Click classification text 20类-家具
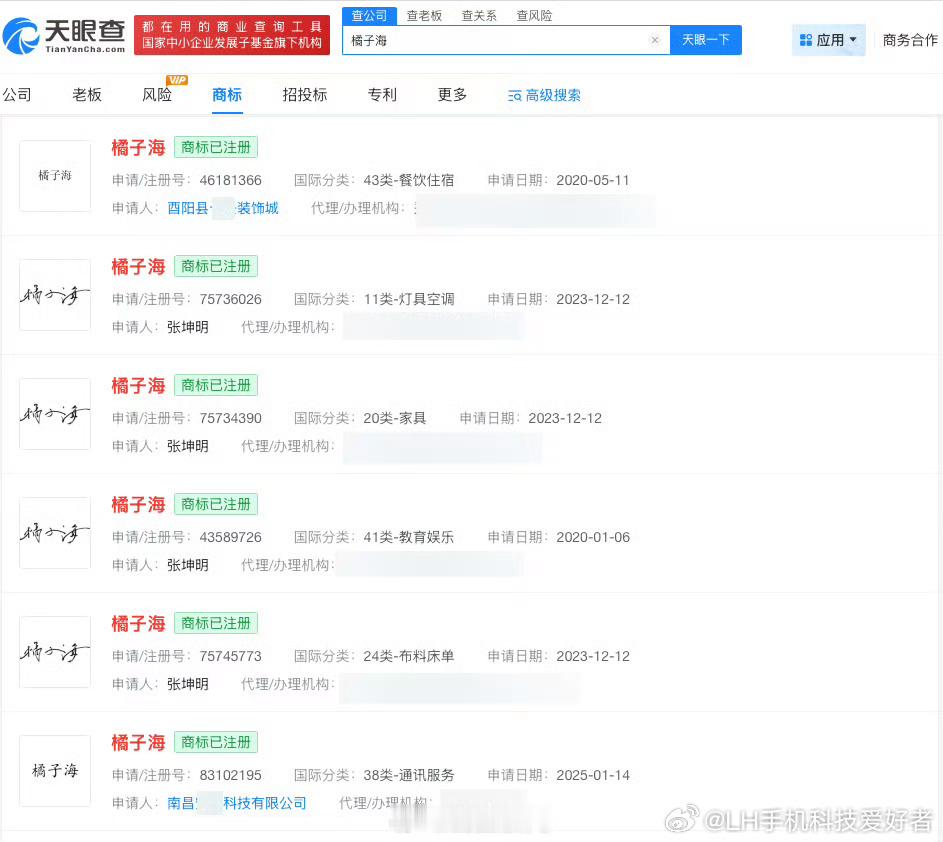The width and height of the screenshot is (943, 842). (395, 419)
